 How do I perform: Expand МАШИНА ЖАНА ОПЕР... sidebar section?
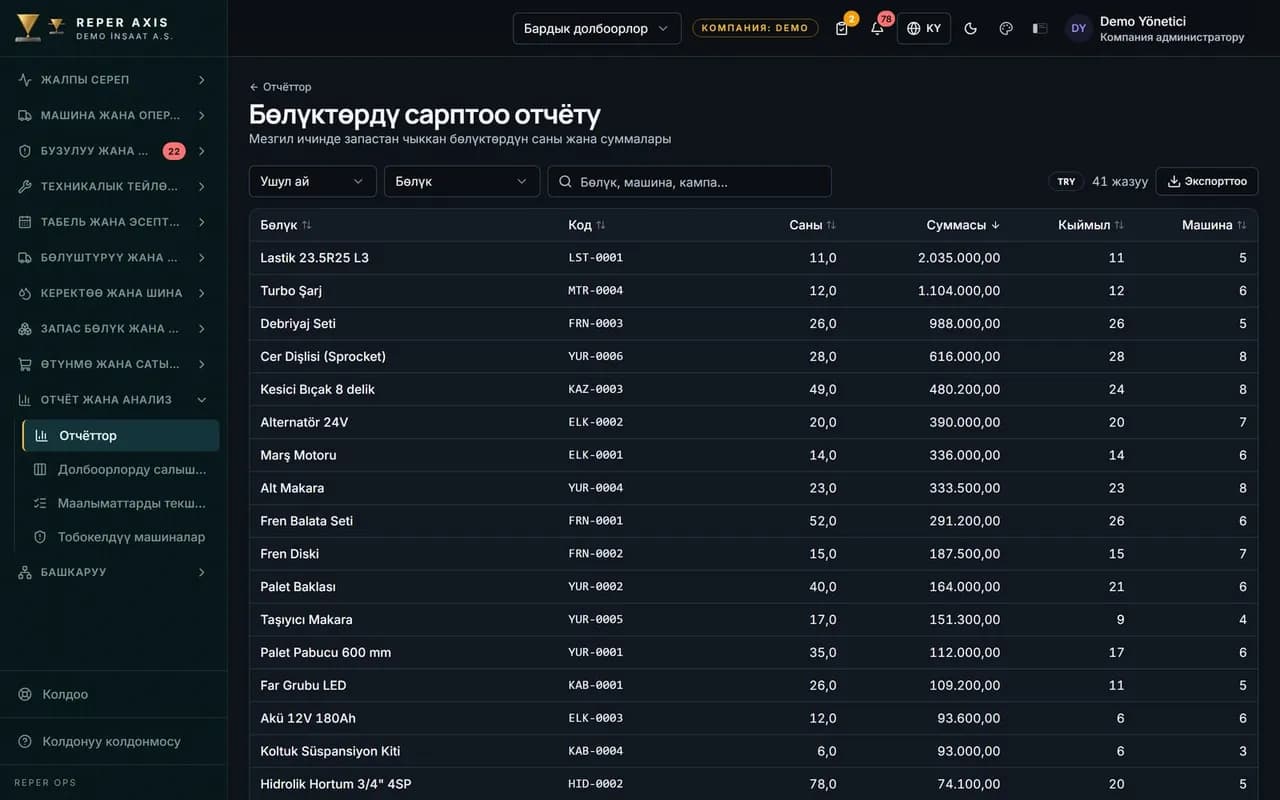click(113, 115)
